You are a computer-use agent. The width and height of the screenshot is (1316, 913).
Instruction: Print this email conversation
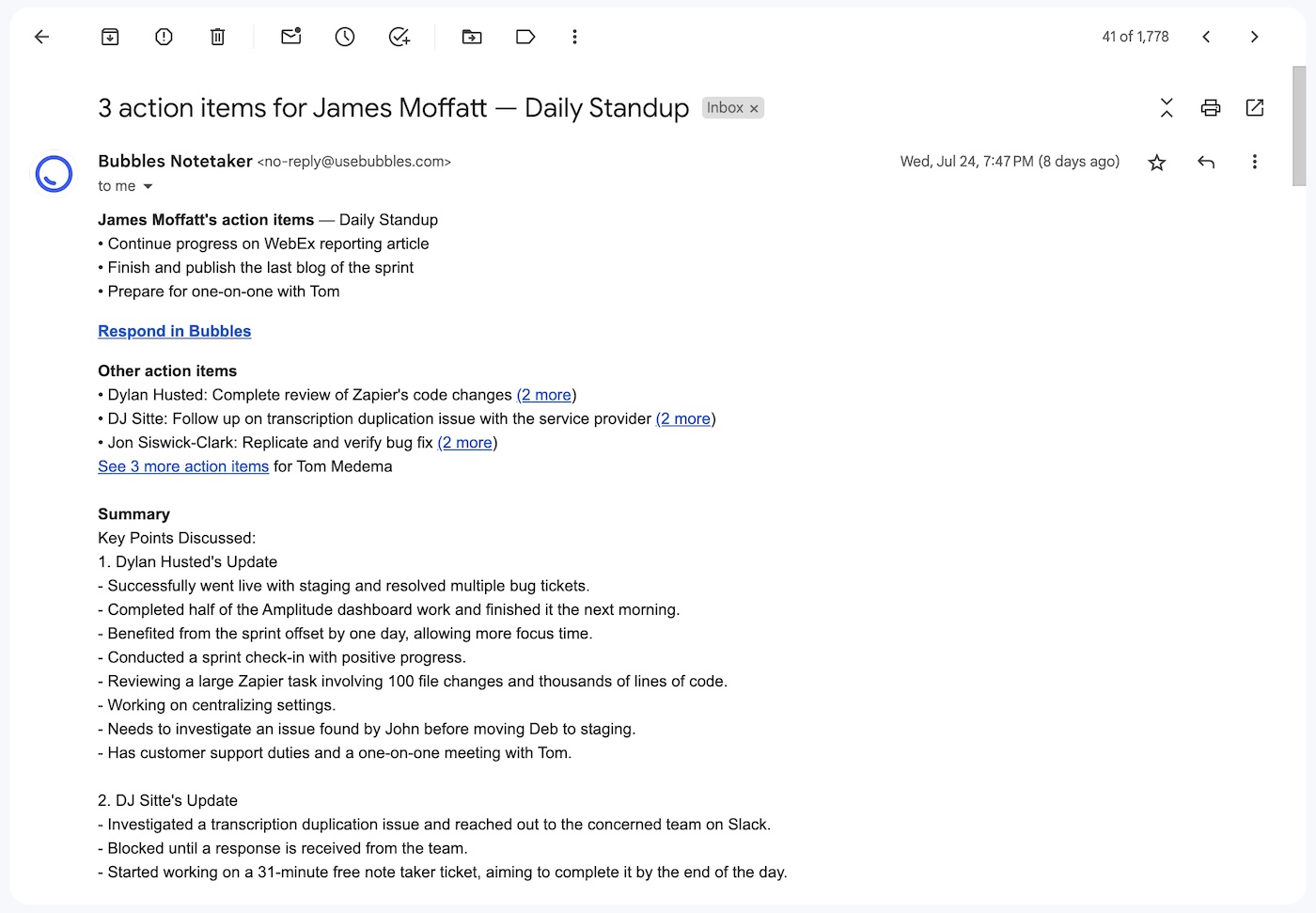tap(1211, 108)
